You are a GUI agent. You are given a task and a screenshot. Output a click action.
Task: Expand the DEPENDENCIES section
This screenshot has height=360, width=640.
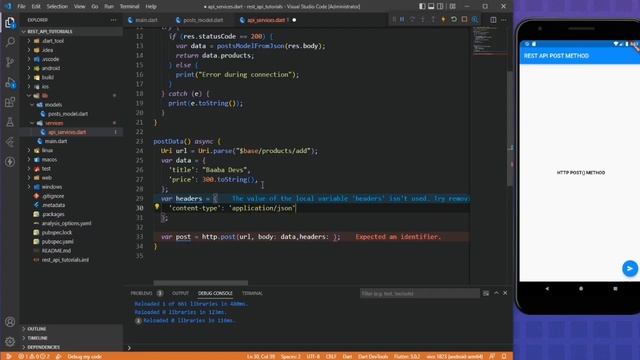click(x=71, y=347)
